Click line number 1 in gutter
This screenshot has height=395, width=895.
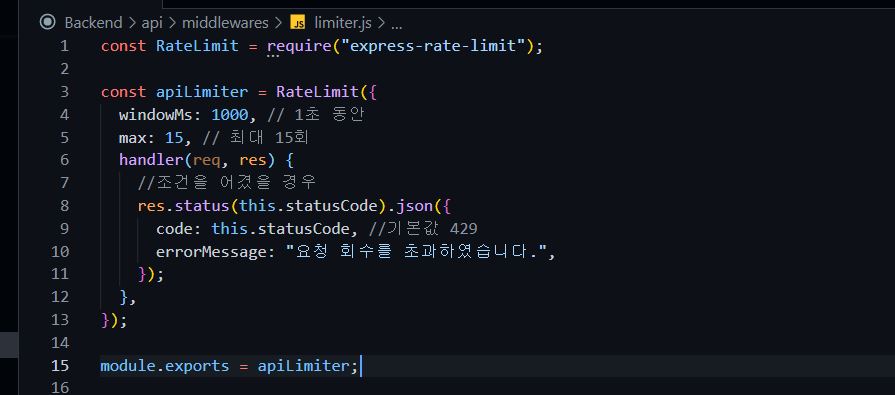[64, 46]
